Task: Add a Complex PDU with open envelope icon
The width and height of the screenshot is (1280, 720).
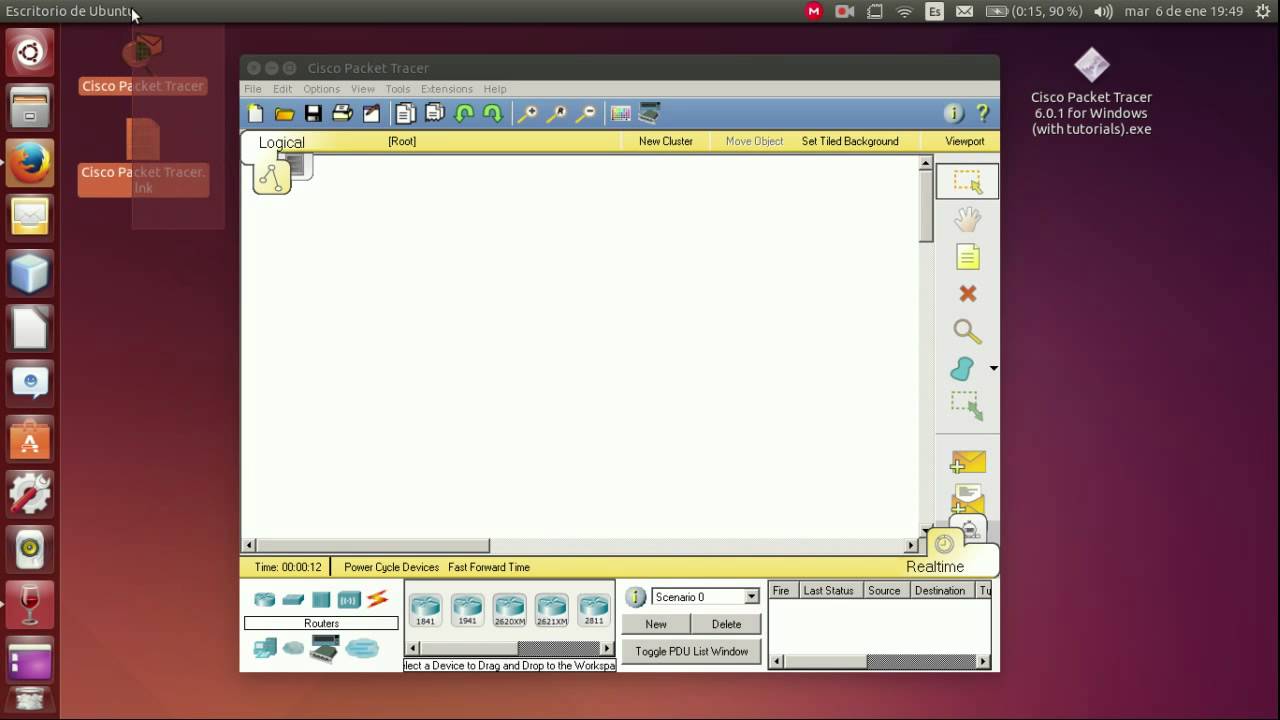Action: tap(968, 498)
